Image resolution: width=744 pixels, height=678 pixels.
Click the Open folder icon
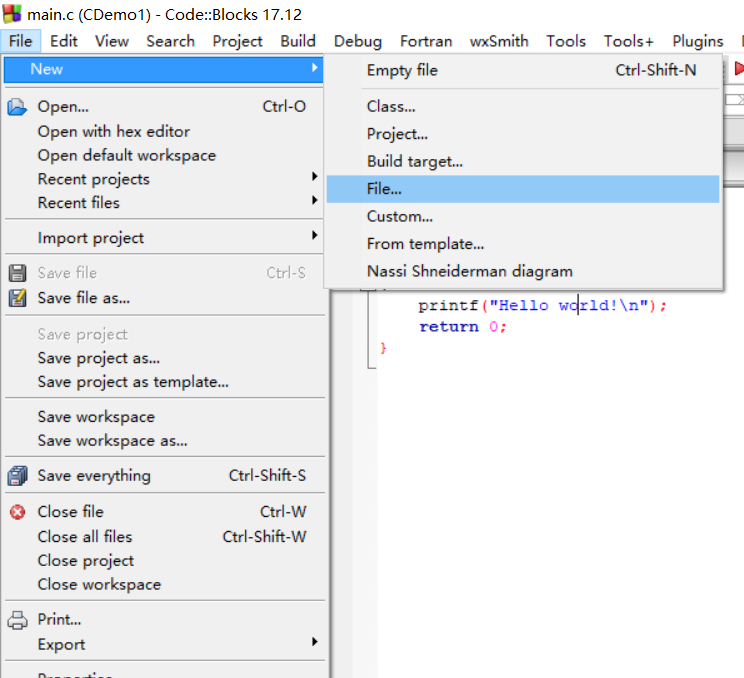[x=17, y=107]
